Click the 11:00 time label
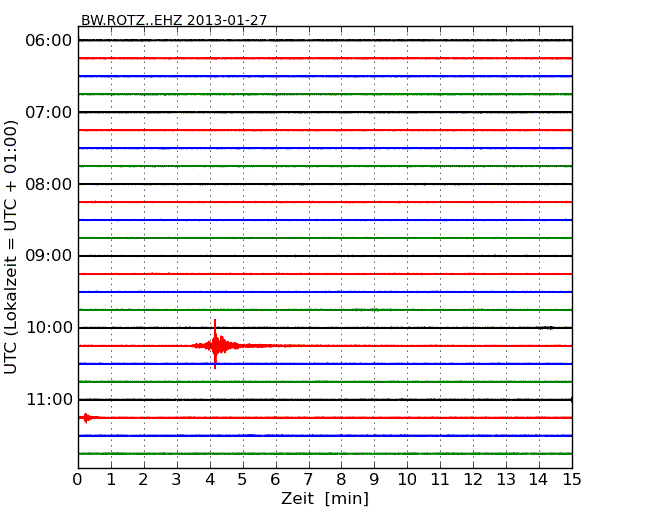 pyautogui.click(x=49, y=399)
